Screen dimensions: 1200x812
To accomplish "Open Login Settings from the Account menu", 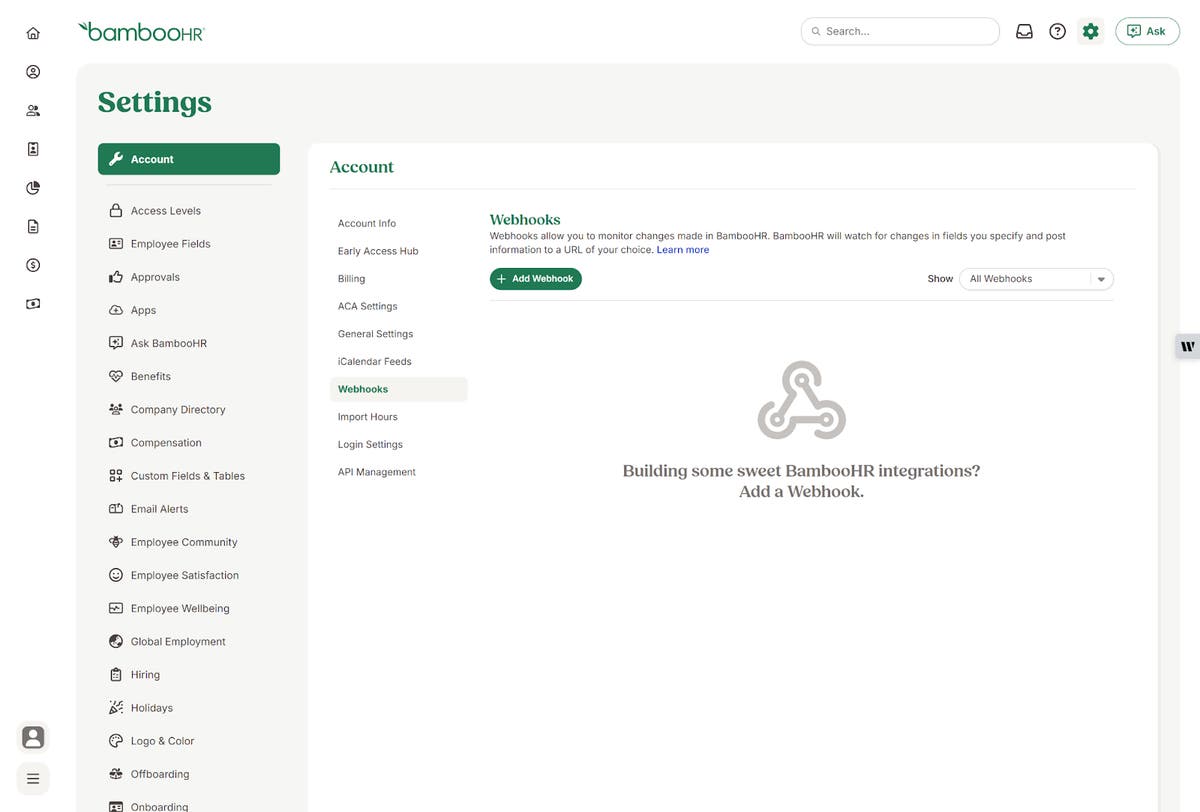I will point(369,443).
